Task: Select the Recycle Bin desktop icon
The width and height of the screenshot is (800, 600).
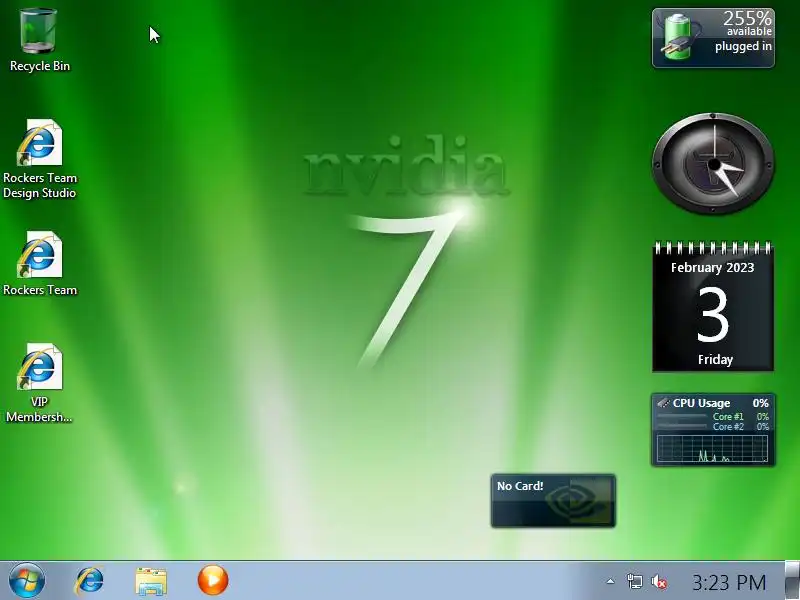Action: pyautogui.click(x=39, y=40)
